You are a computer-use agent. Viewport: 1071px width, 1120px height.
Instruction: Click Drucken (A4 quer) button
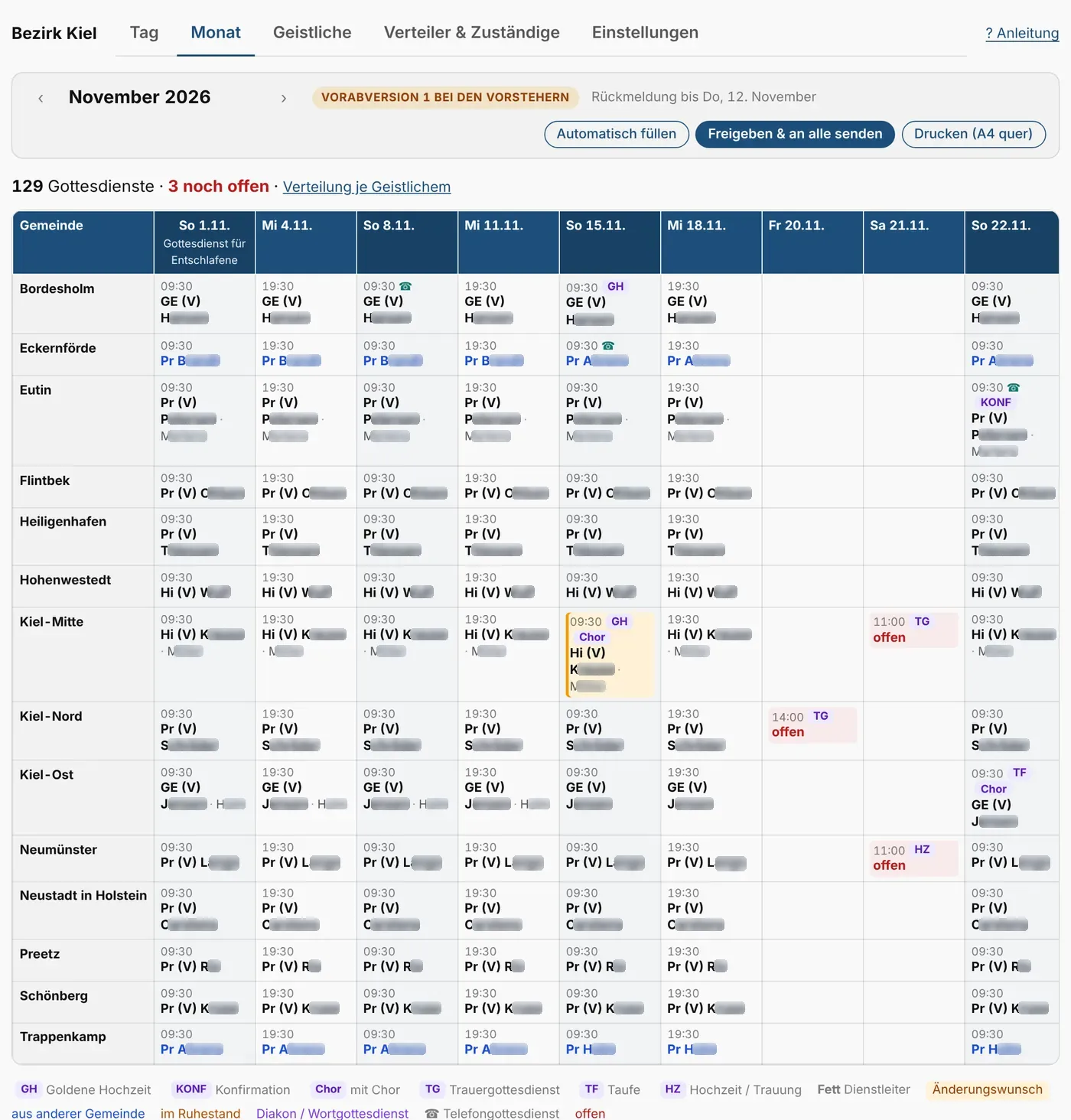974,134
